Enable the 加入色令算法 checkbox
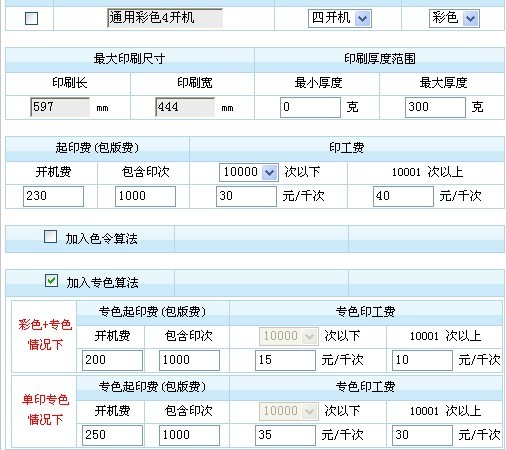Viewport: 506px width, 450px height. [51, 237]
